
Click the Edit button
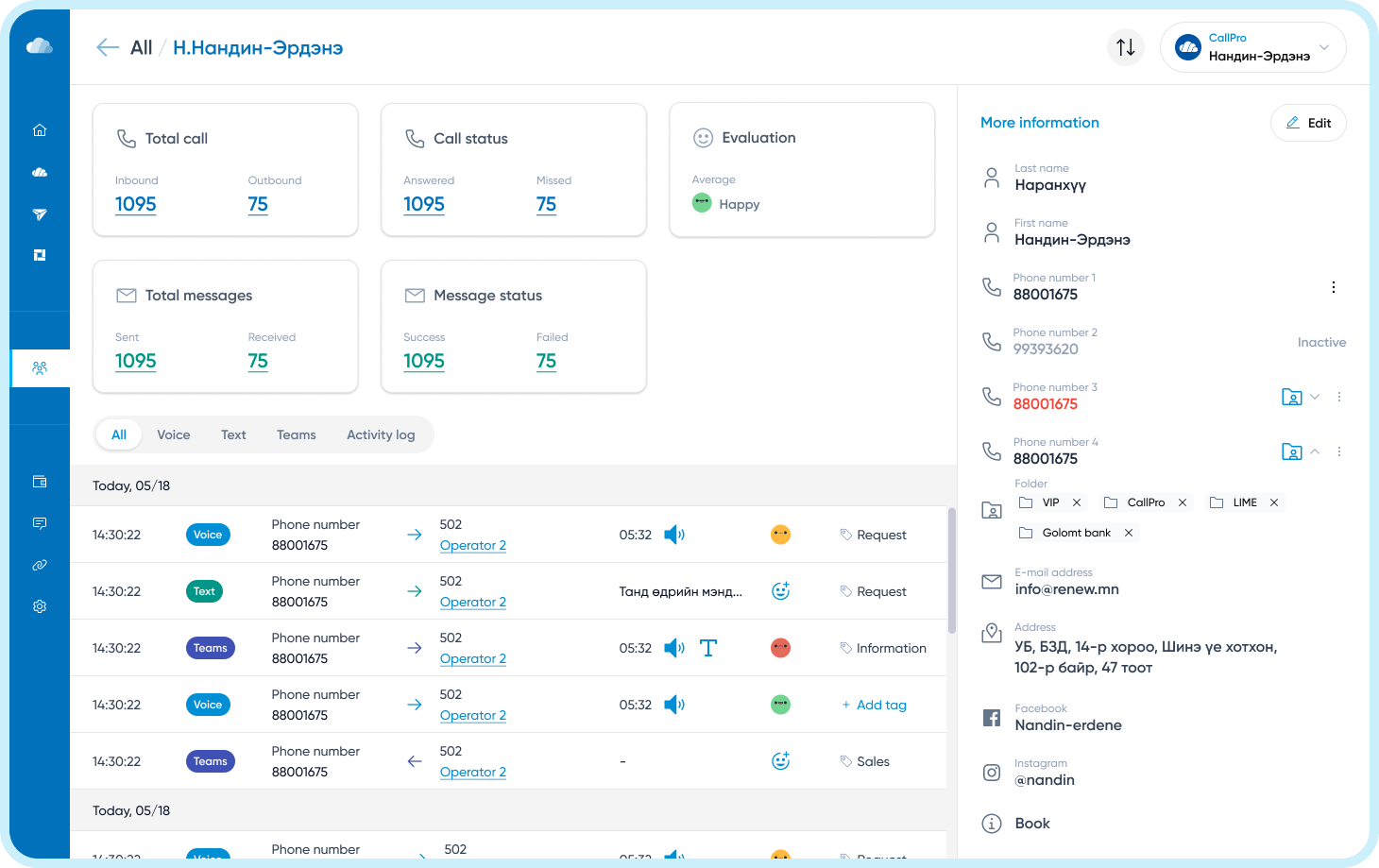1308,123
